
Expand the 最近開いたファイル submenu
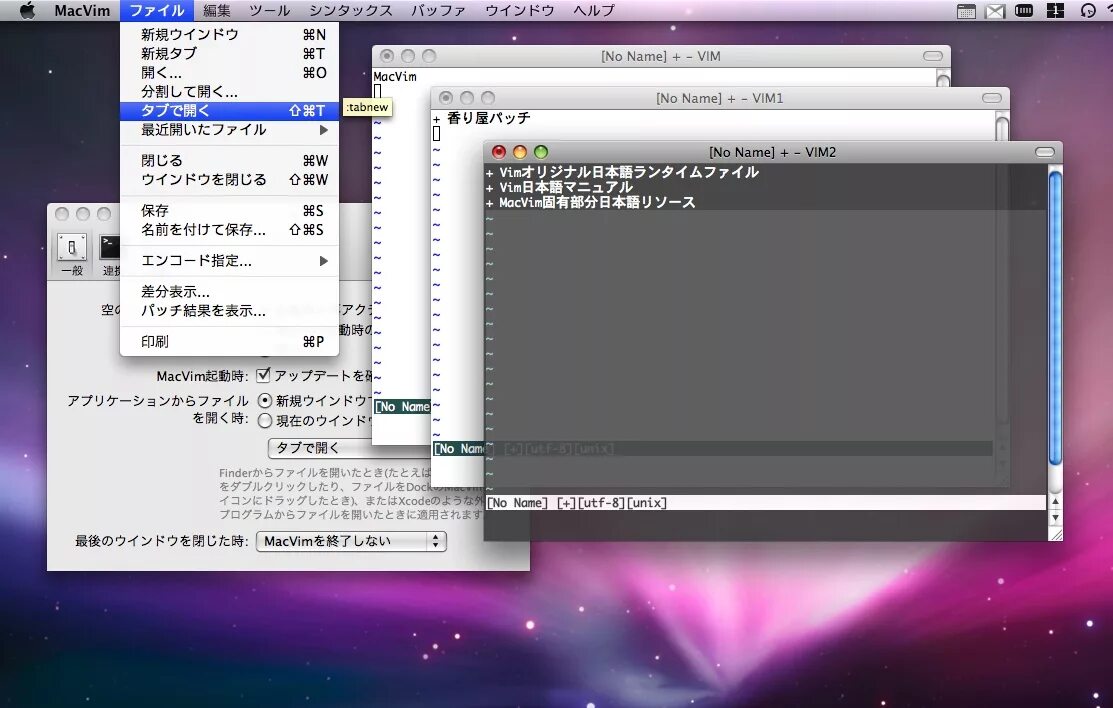click(229, 130)
